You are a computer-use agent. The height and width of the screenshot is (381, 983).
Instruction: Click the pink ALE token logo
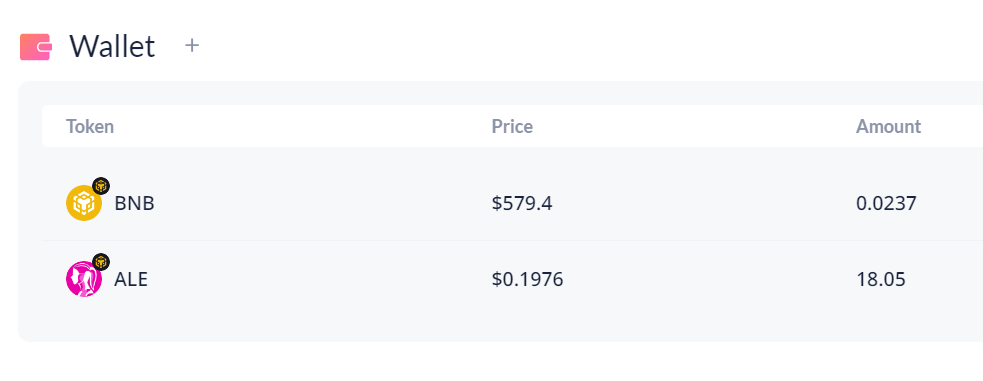(84, 279)
